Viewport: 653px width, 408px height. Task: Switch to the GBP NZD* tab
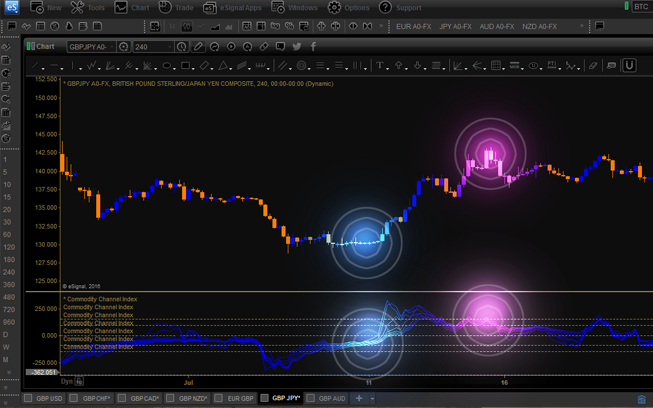187,398
